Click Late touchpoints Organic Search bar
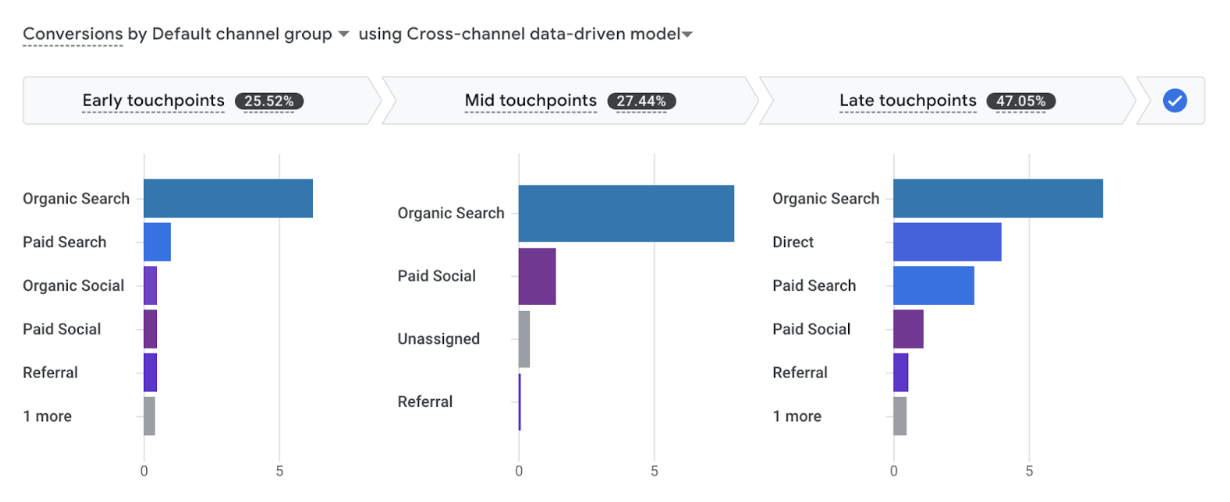This screenshot has width=1230, height=502. pyautogui.click(x=998, y=198)
